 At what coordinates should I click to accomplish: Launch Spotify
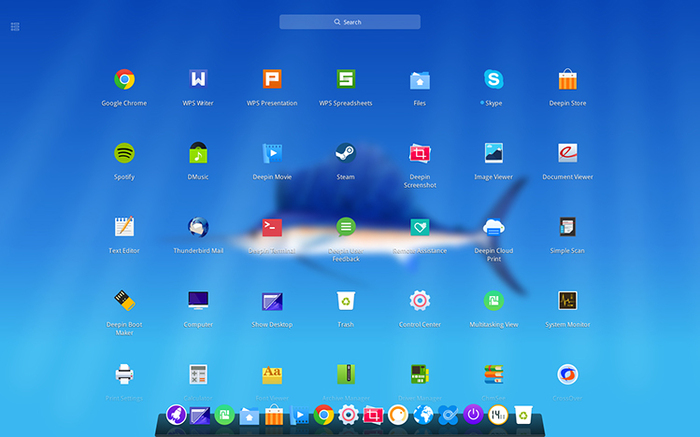(124, 153)
